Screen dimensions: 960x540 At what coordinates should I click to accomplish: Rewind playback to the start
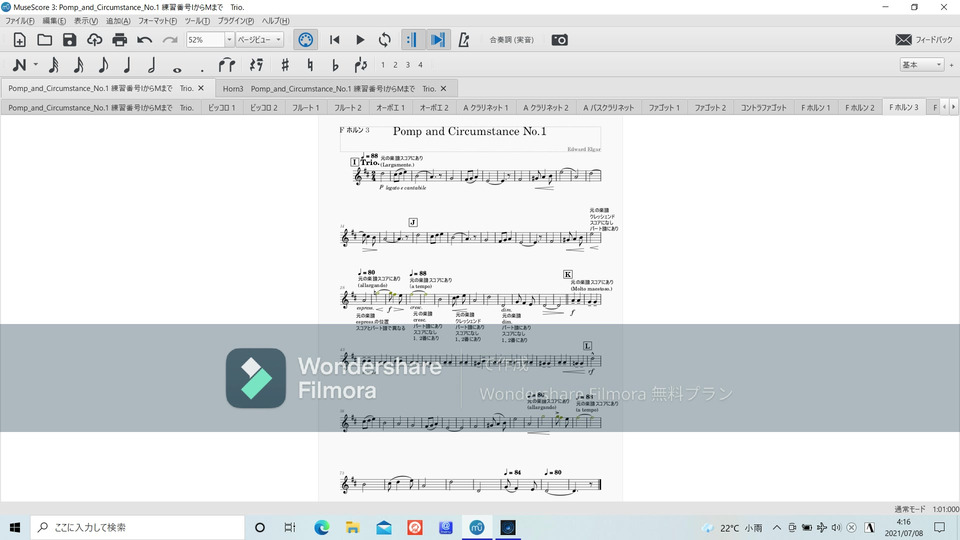pos(334,40)
